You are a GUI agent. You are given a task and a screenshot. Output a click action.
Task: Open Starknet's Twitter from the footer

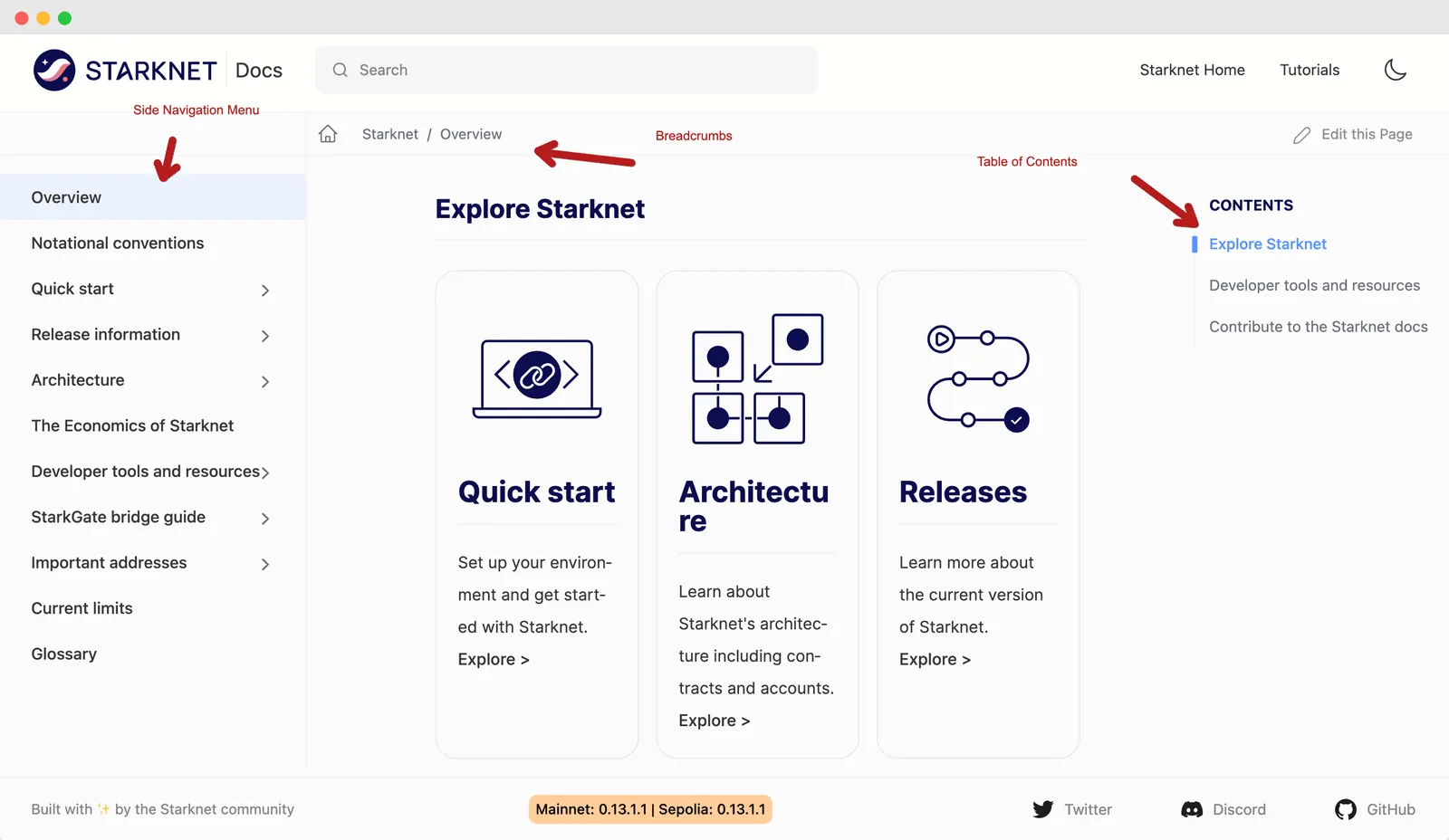1043,809
